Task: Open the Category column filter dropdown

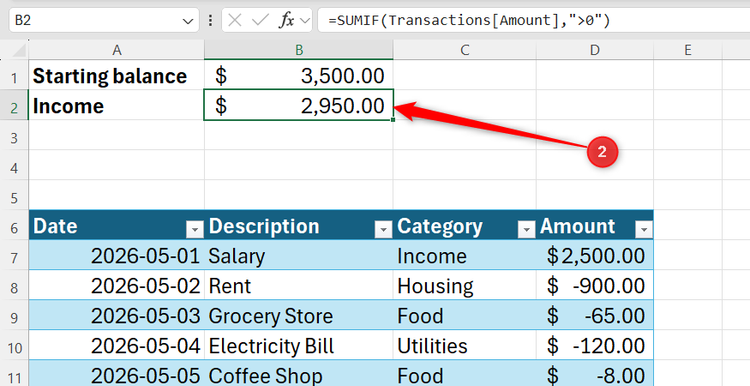Action: point(526,230)
